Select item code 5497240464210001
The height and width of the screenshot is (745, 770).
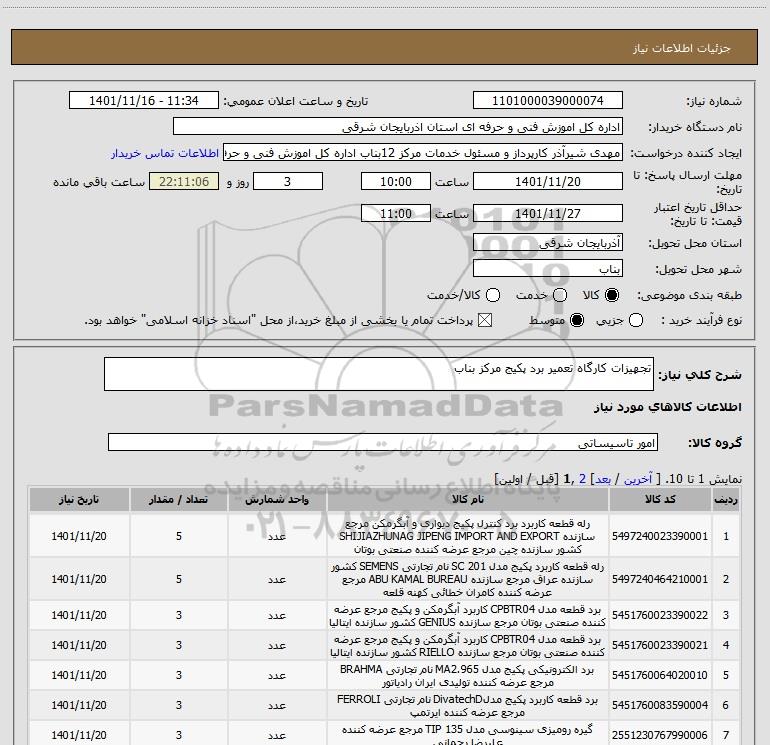click(x=660, y=579)
